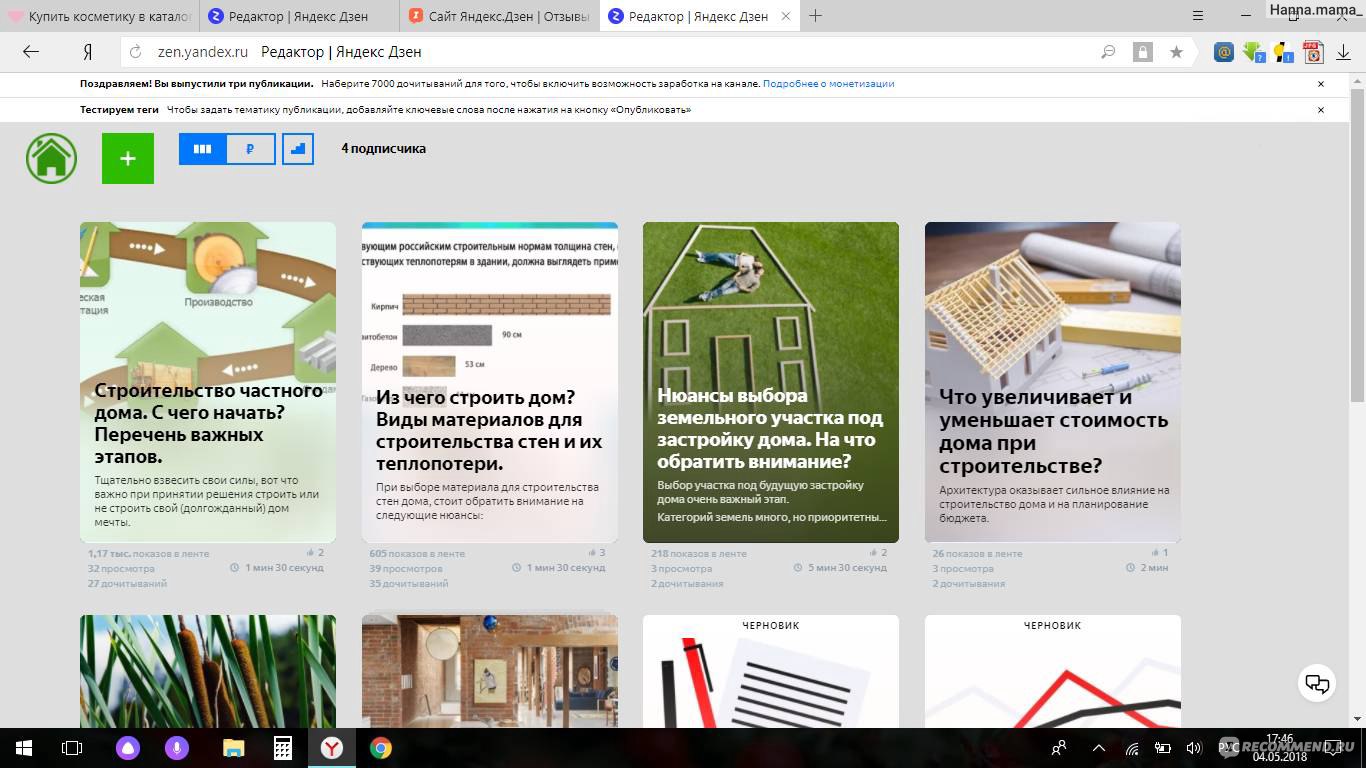
Task: Open File Explorer from the taskbar
Action: [233, 748]
